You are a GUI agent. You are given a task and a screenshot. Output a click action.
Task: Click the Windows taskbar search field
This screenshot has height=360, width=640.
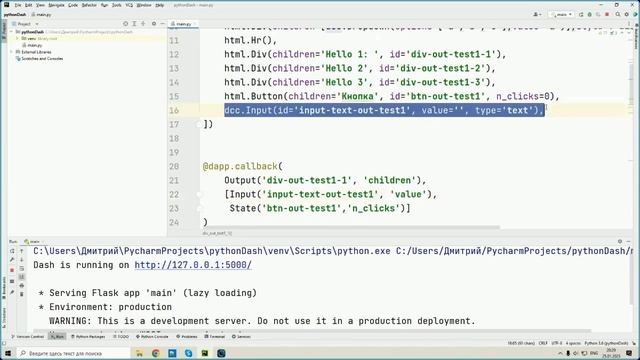coord(72,353)
